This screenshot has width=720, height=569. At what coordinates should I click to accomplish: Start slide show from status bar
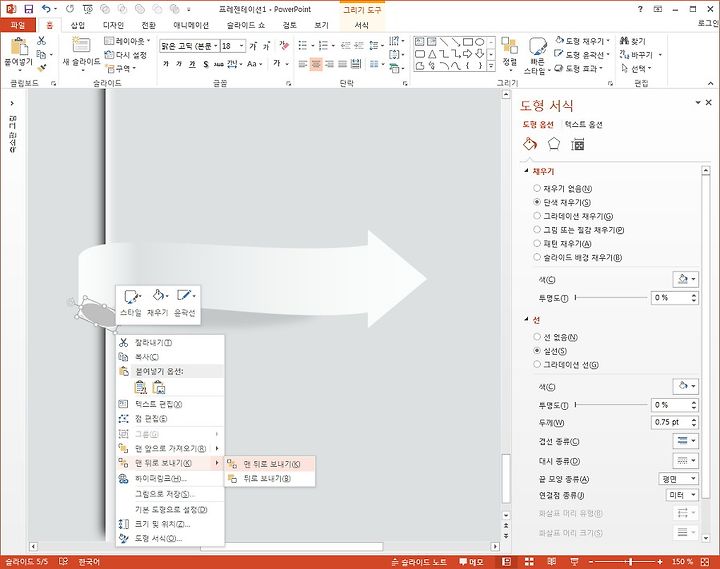click(574, 562)
